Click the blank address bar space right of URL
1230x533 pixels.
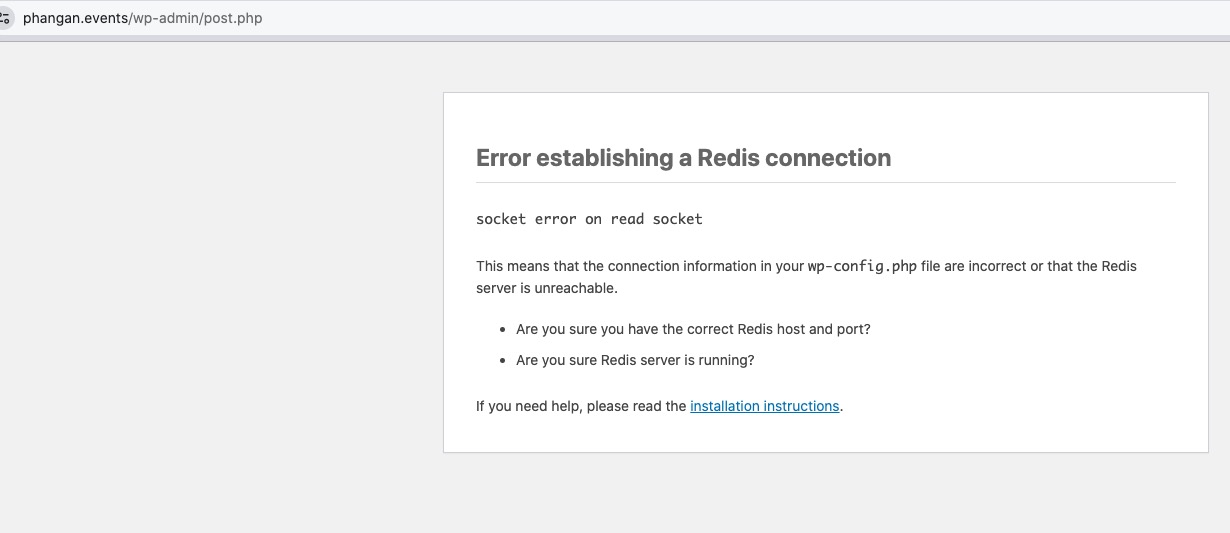tap(740, 18)
